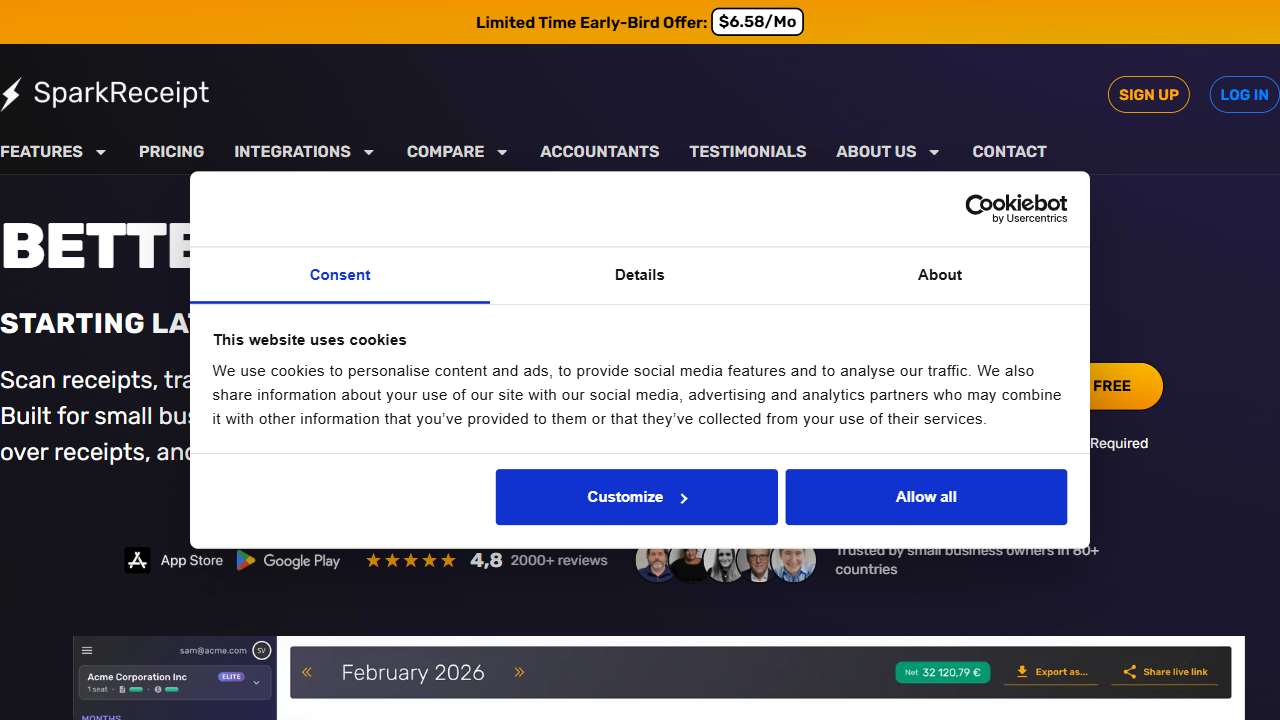
Task: Open the hamburger menu in dashboard preview
Action: [87, 650]
